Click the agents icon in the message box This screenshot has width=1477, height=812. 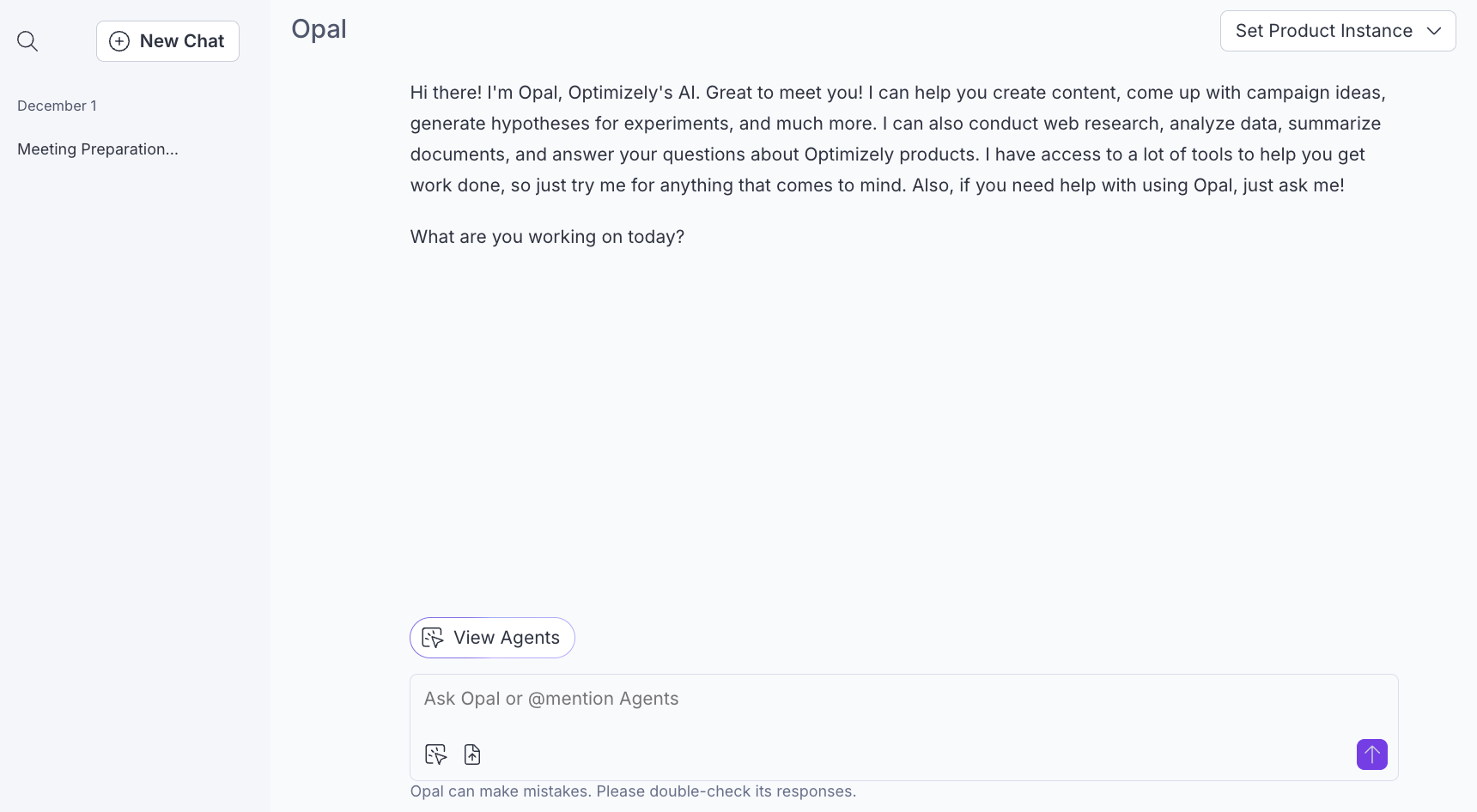[x=436, y=754]
